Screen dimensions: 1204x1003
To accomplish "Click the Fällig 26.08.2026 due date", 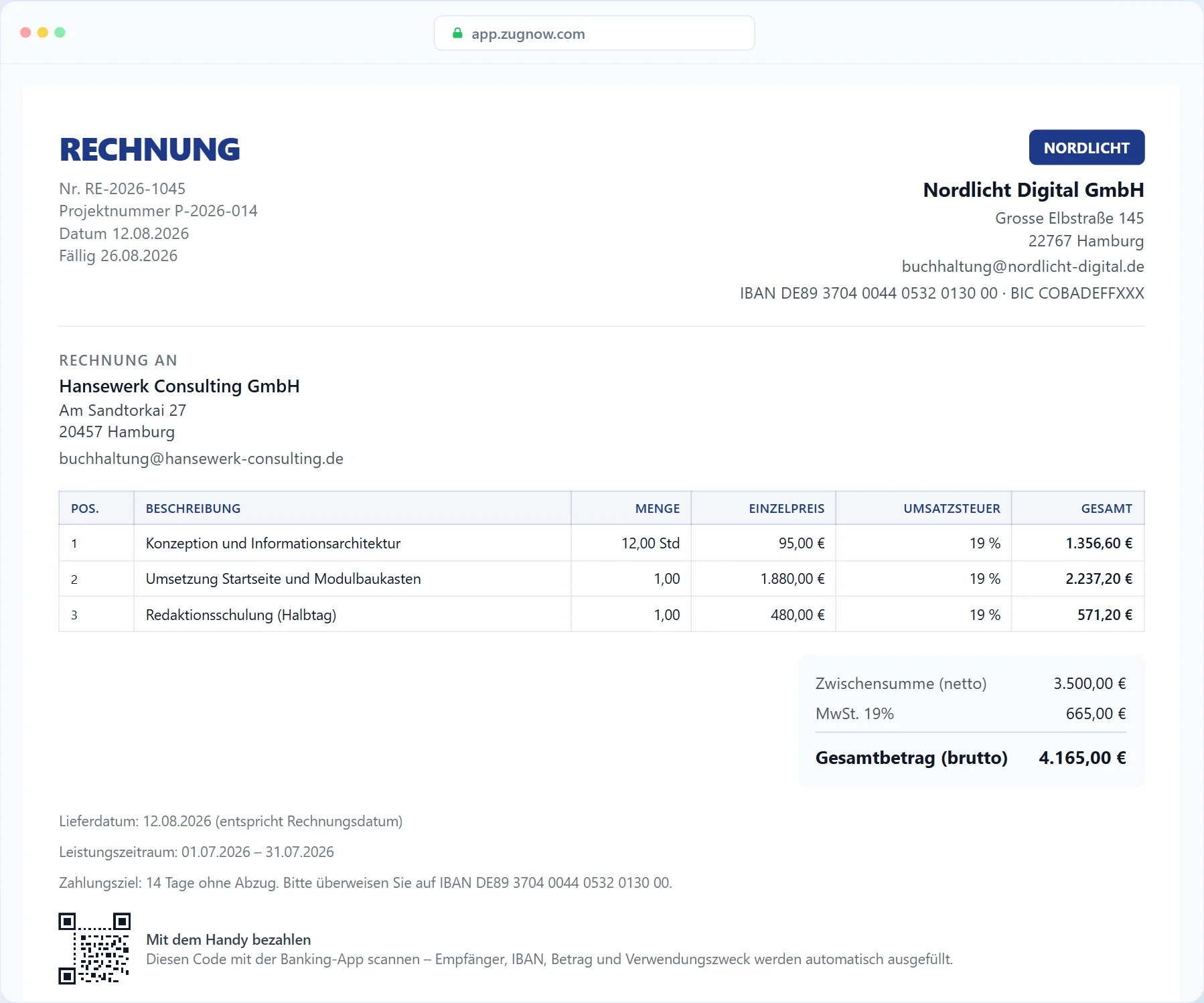I will [x=119, y=256].
